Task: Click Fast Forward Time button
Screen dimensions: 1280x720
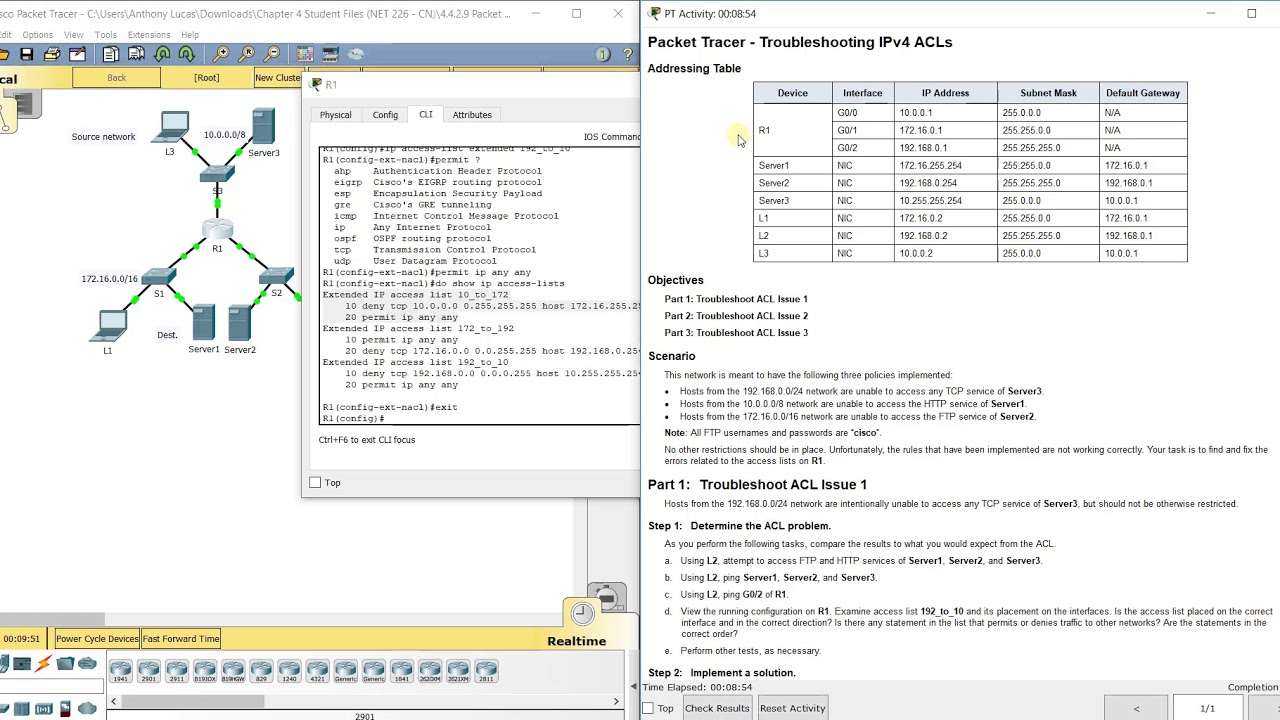Action: (x=181, y=639)
